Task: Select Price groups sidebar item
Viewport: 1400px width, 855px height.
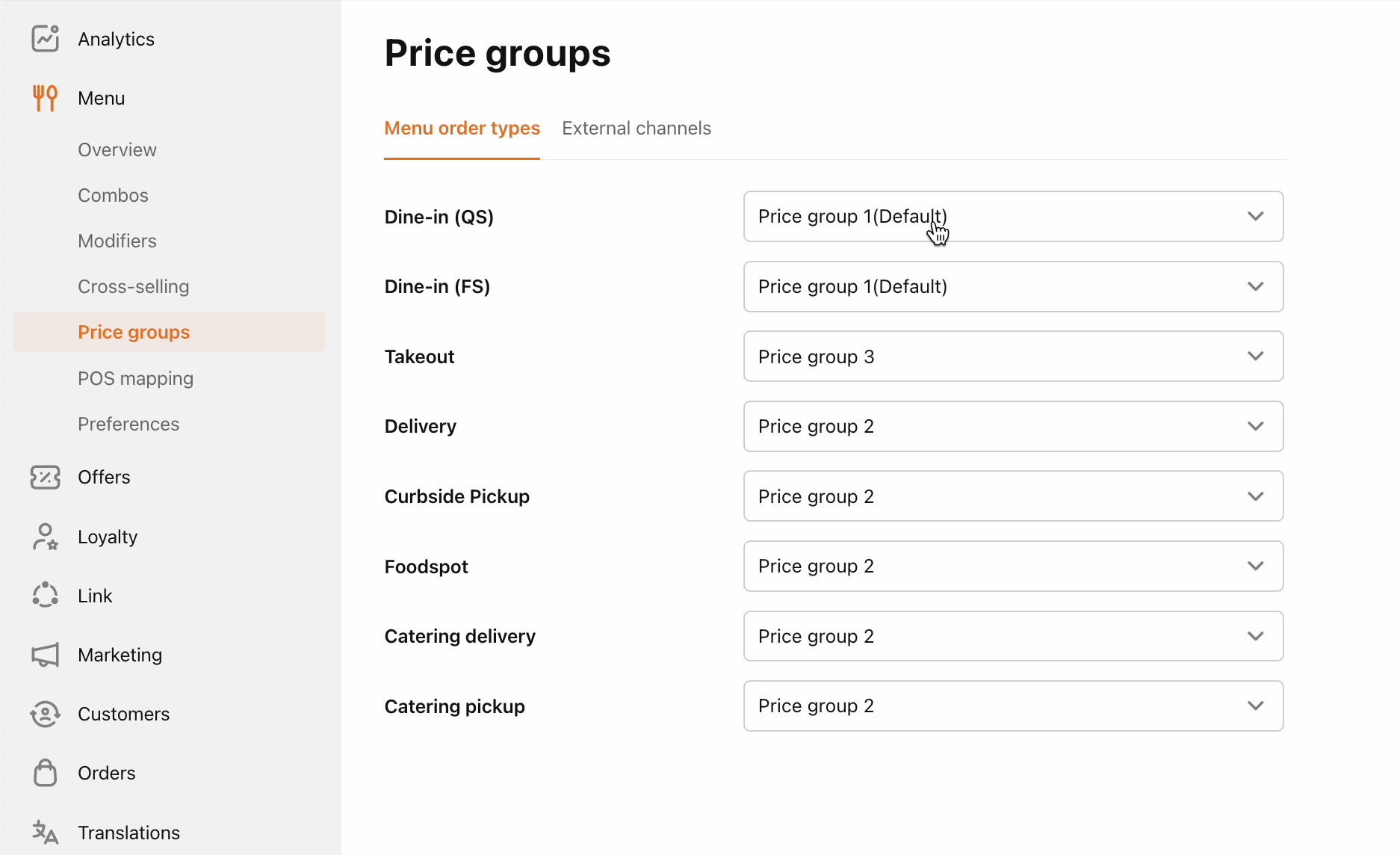Action: point(169,332)
